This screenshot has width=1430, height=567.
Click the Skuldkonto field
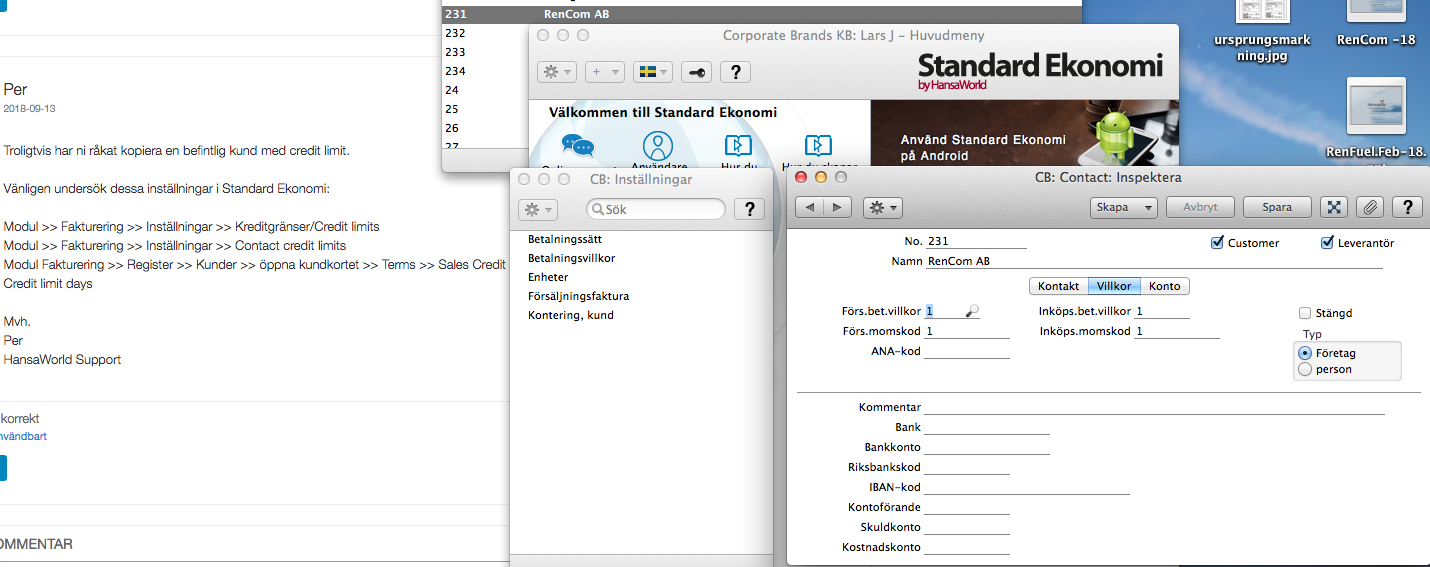(967, 527)
